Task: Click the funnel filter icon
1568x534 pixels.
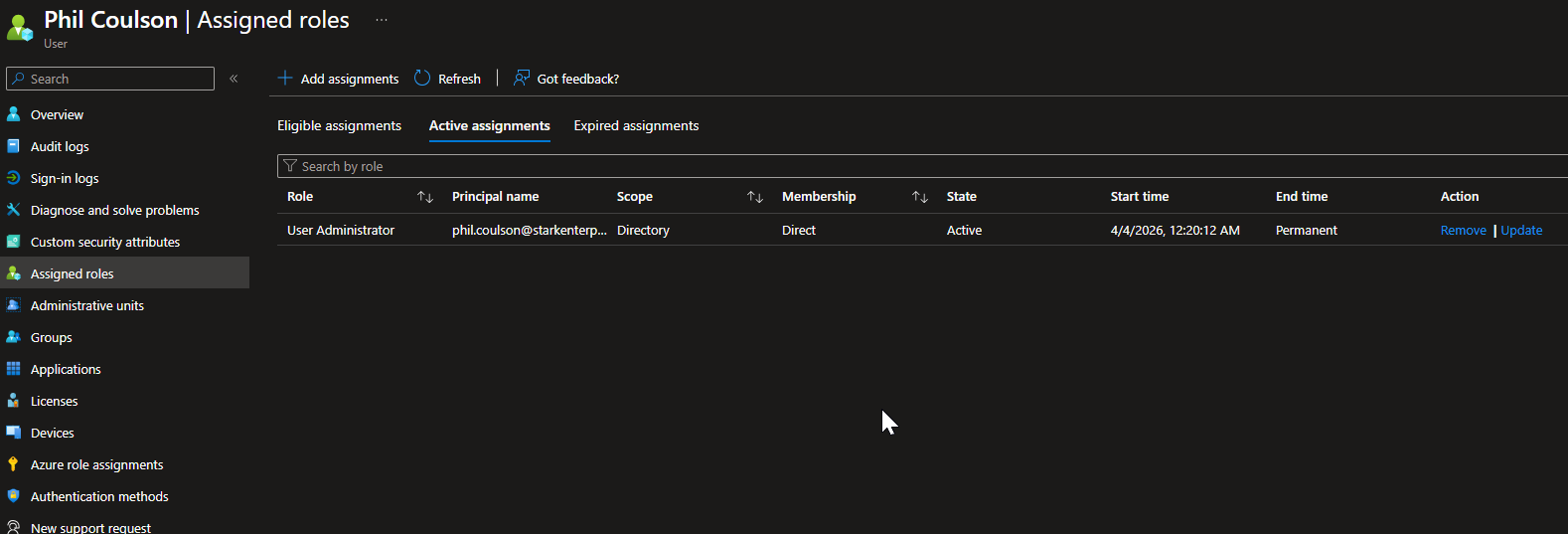Action: [290, 166]
